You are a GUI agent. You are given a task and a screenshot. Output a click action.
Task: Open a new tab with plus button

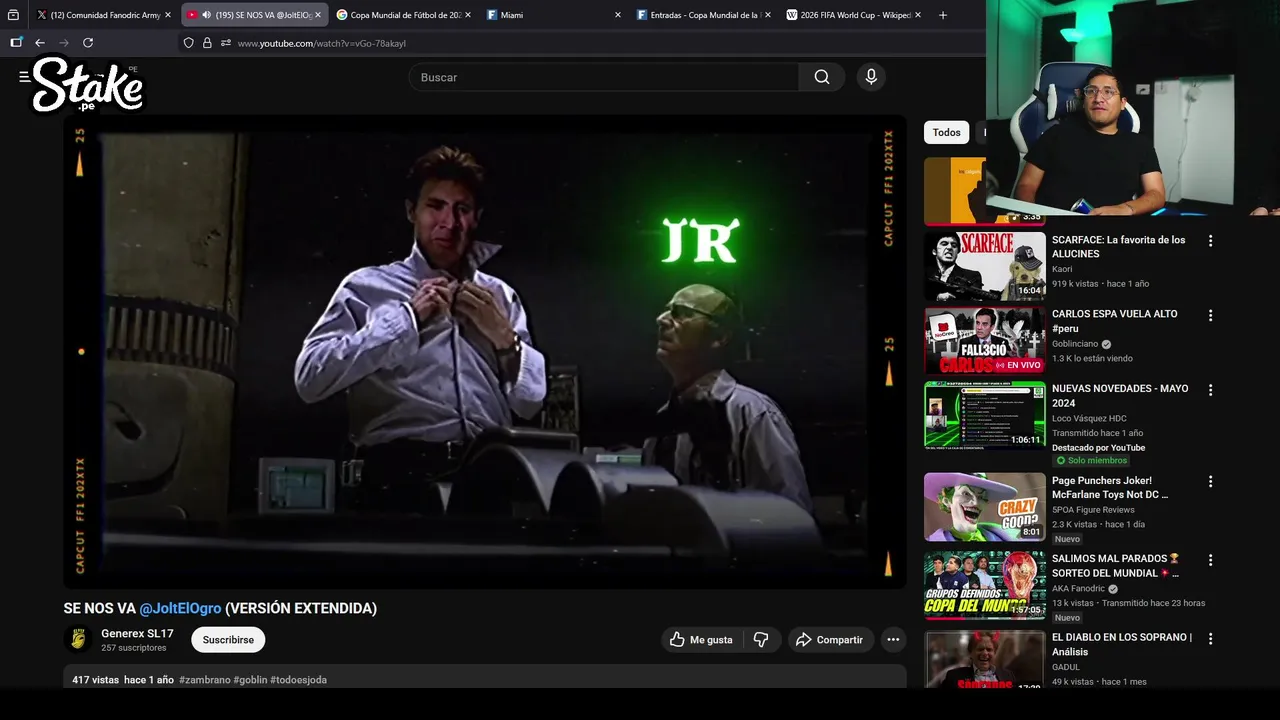pyautogui.click(x=942, y=15)
